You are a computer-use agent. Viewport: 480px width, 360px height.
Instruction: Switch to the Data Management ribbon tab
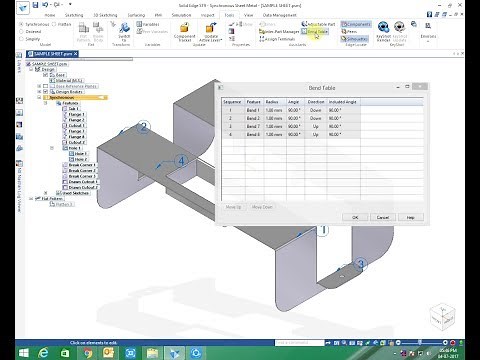279,15
